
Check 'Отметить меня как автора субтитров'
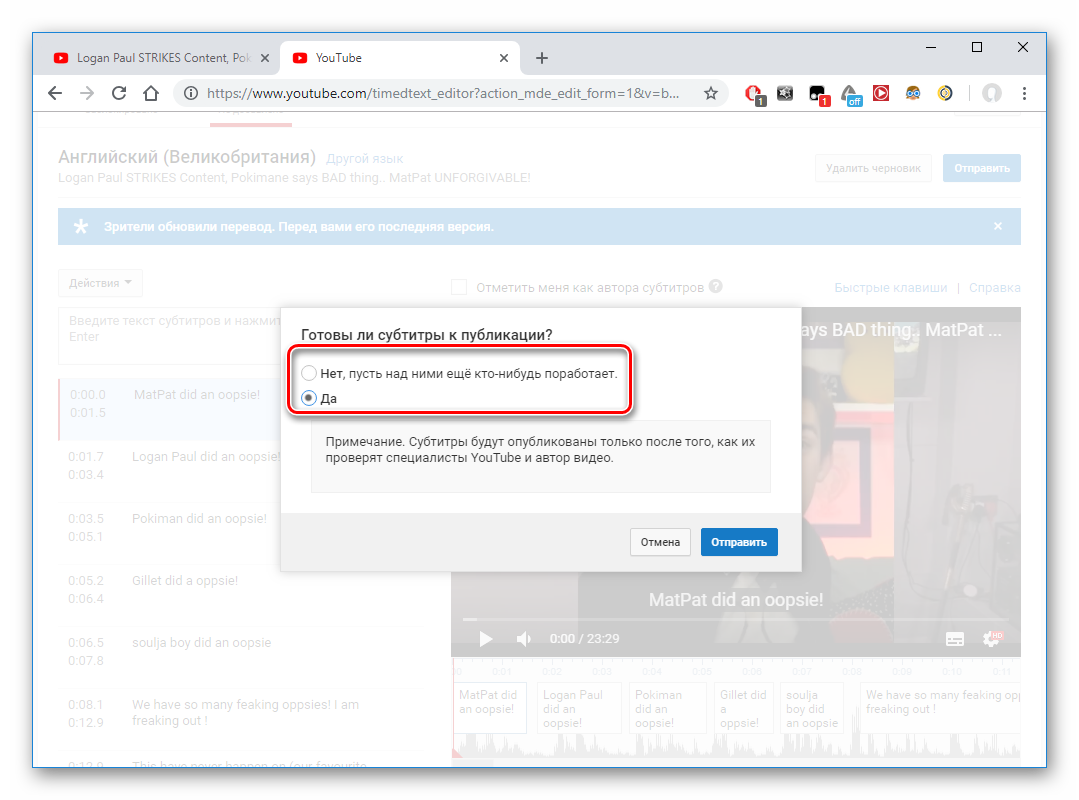[x=459, y=287]
